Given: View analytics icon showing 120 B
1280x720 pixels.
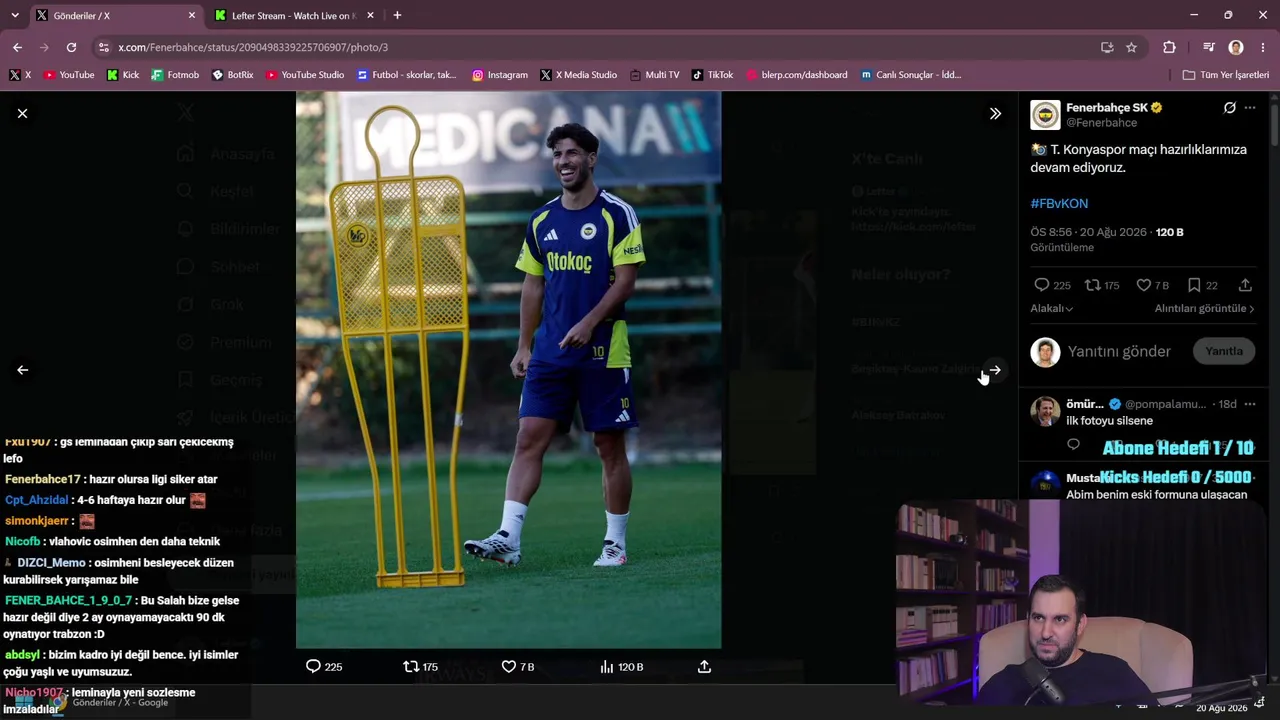Looking at the screenshot, I should coord(606,666).
